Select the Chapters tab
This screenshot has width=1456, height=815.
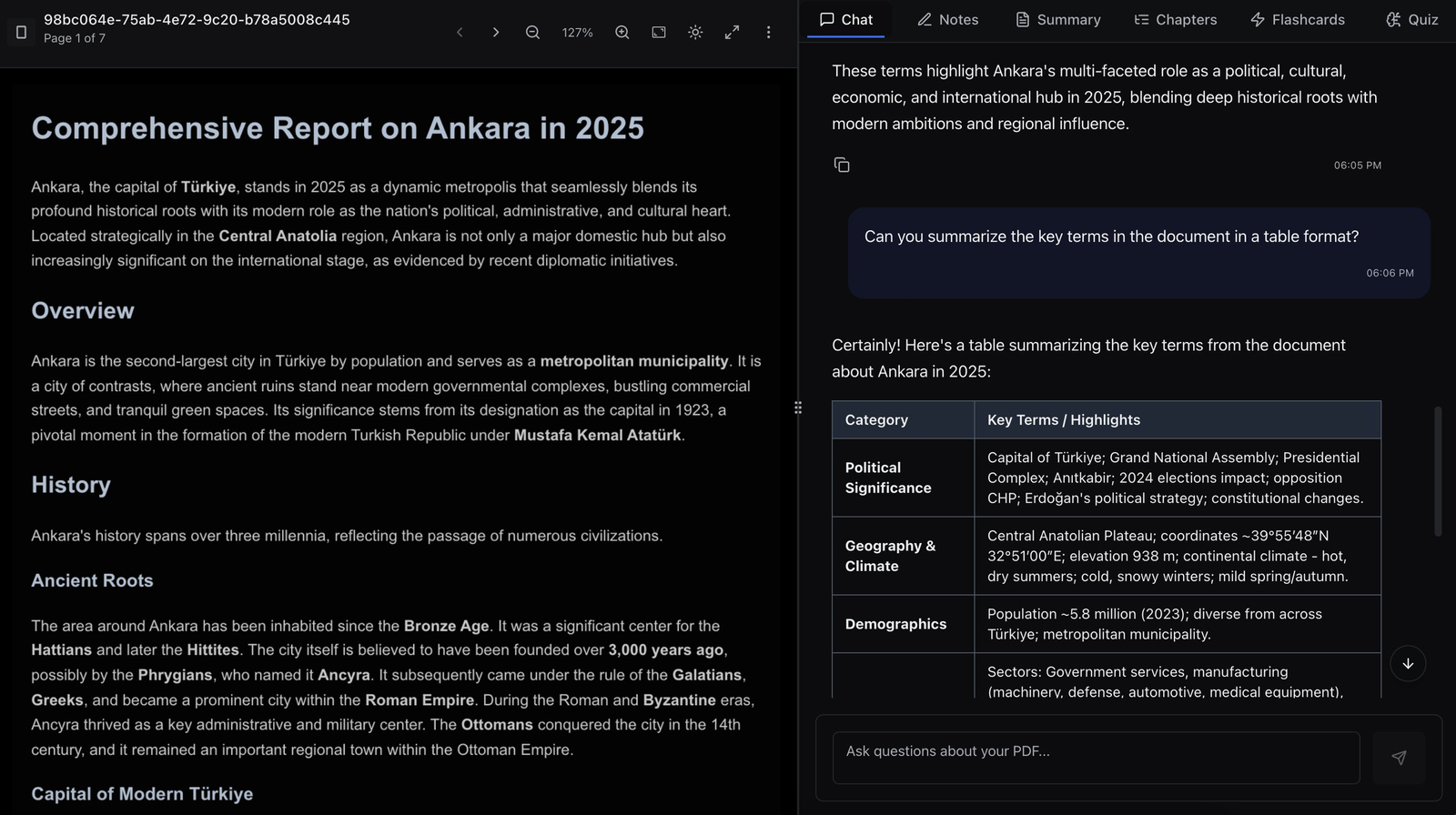1175,20
